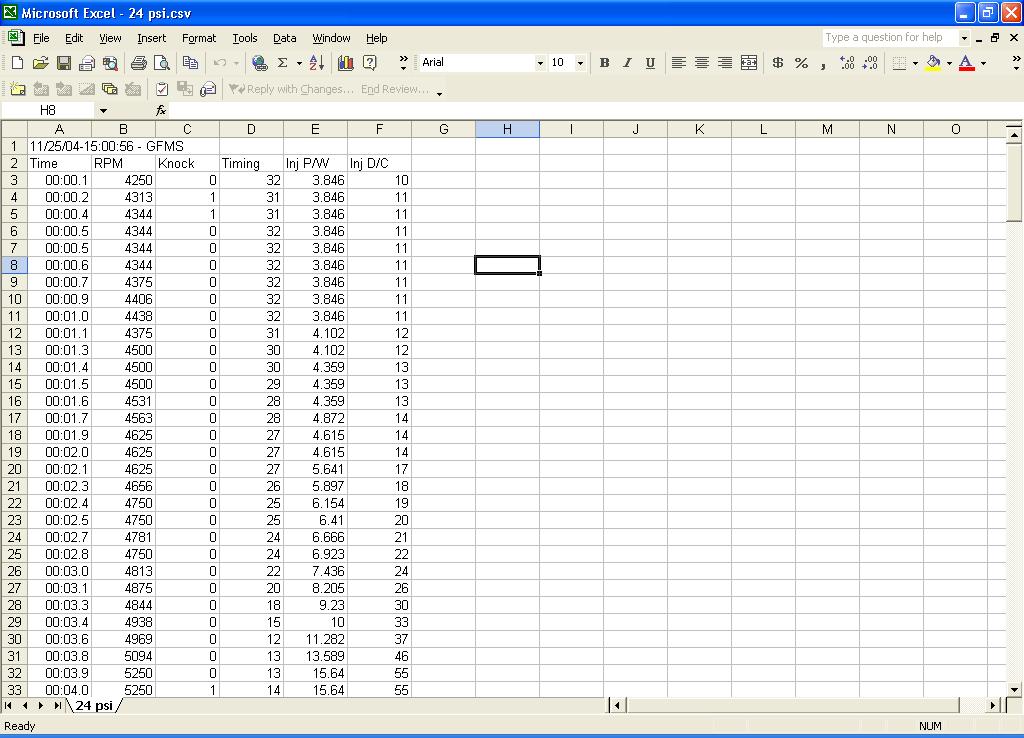
Task: Toggle Underline formatting
Action: [650, 63]
